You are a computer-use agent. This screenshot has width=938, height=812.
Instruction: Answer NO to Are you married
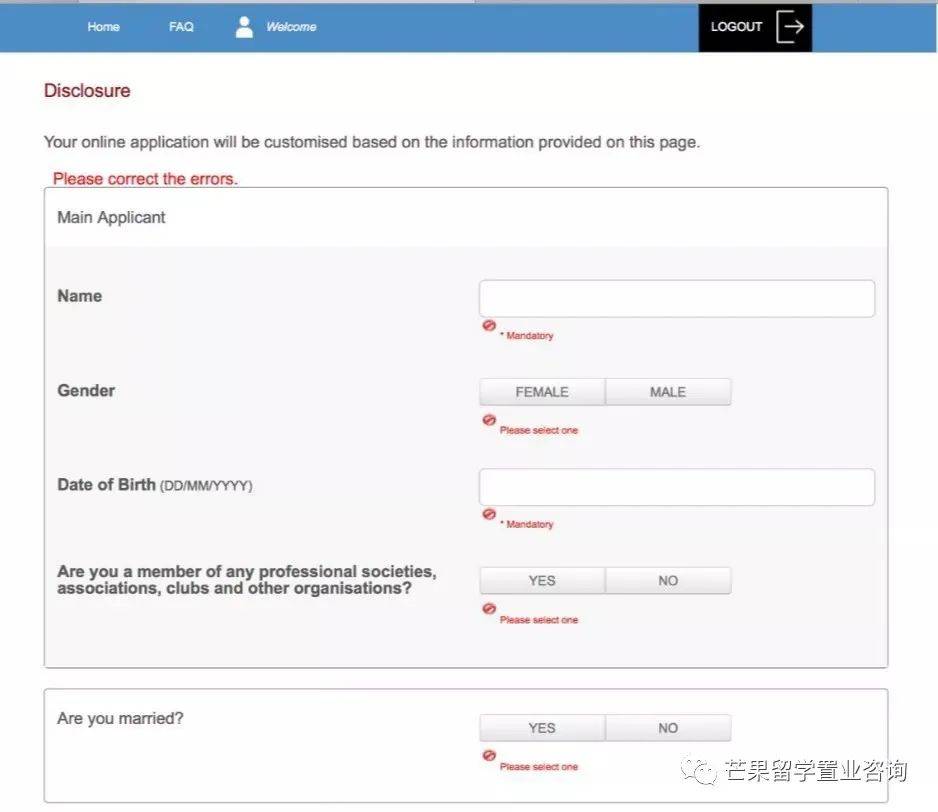pyautogui.click(x=668, y=728)
